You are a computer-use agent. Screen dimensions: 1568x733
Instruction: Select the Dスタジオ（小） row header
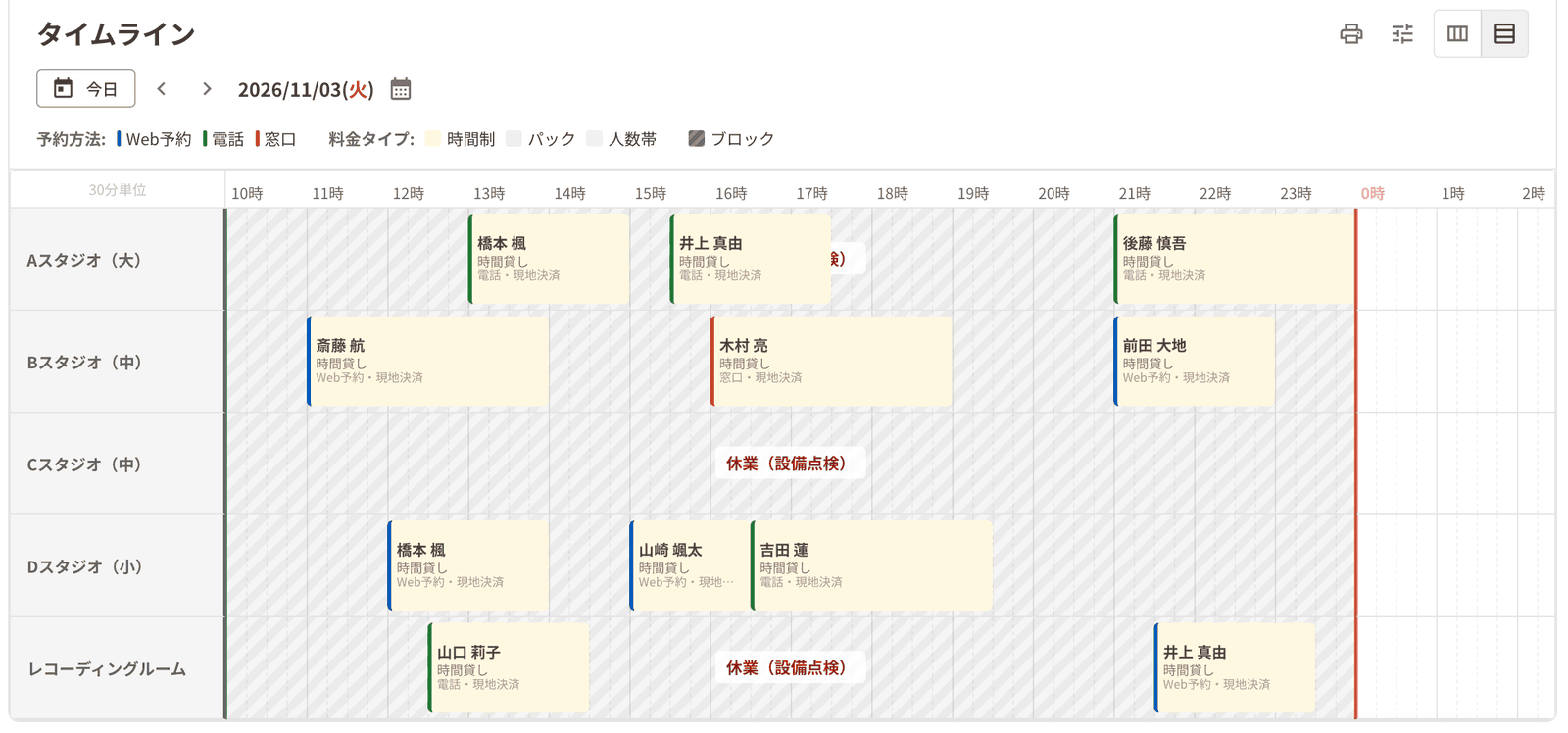[118, 565]
